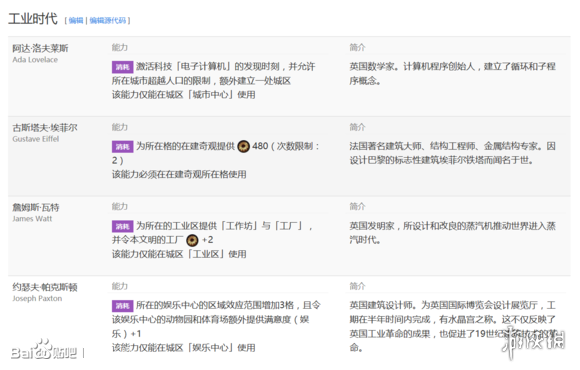Select the name 约瑟夫·帕克斯顿
Screen dimensions: 580x370
(x=45, y=287)
